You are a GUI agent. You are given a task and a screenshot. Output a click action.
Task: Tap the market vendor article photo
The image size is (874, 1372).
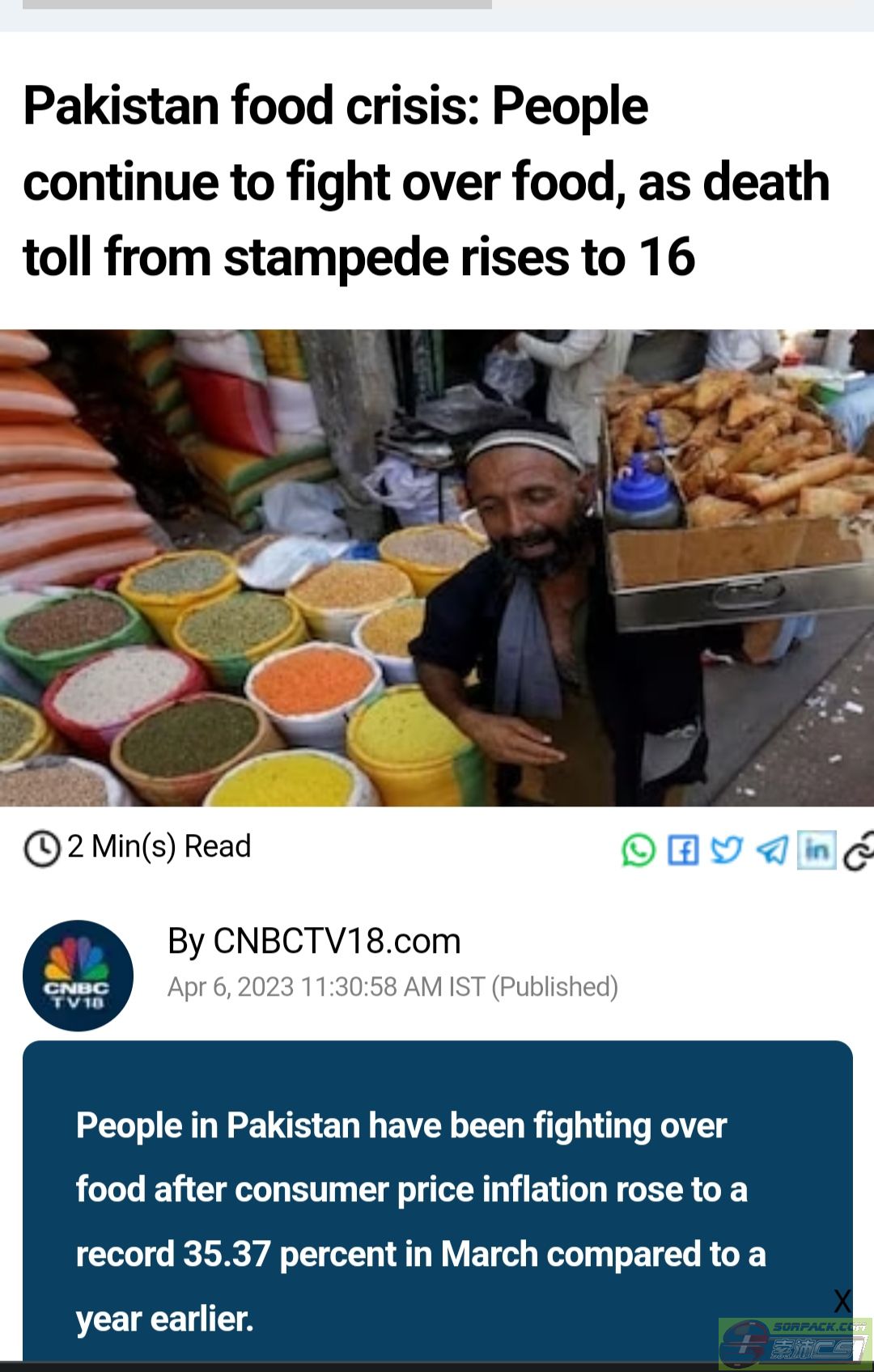[437, 568]
